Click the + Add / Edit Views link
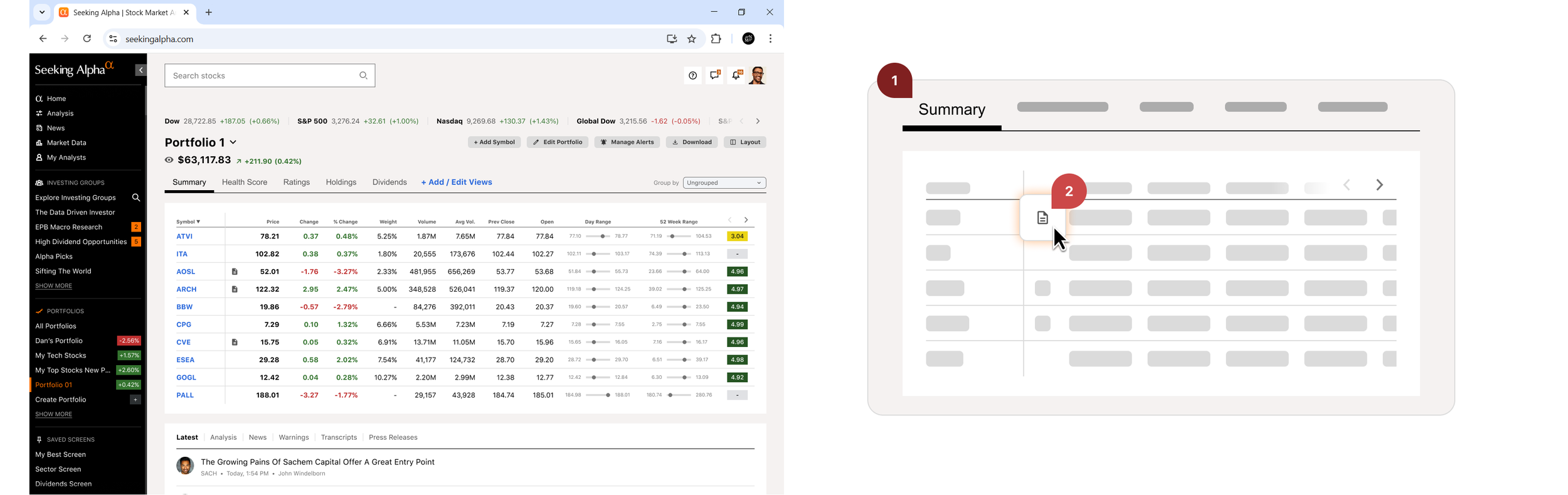Viewport: 1568px width, 495px height. click(x=457, y=182)
